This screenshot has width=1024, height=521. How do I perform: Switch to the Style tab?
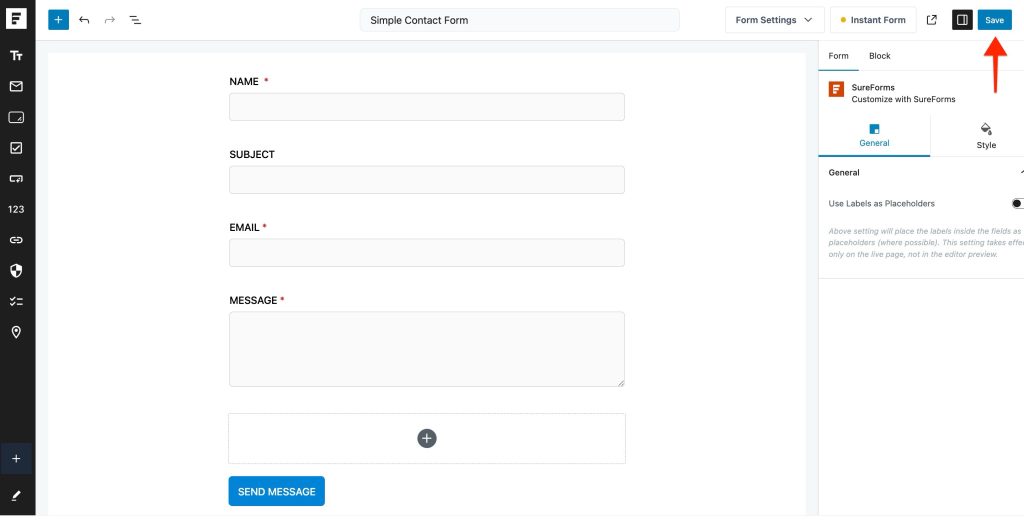(985, 136)
